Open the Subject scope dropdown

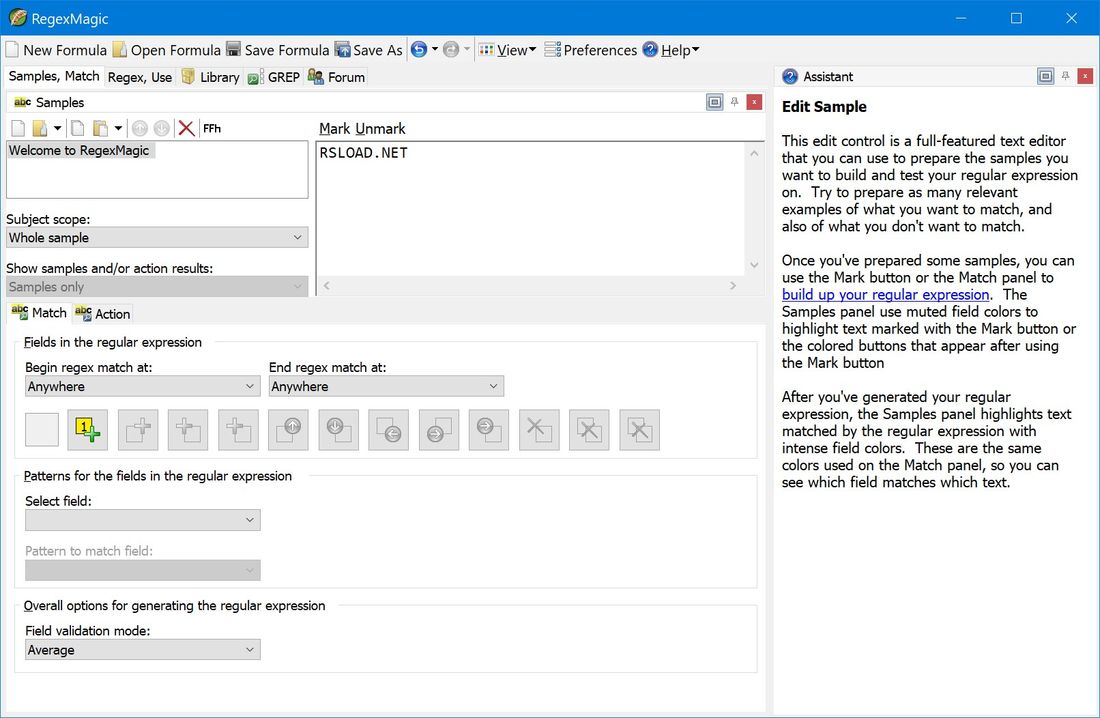point(297,237)
